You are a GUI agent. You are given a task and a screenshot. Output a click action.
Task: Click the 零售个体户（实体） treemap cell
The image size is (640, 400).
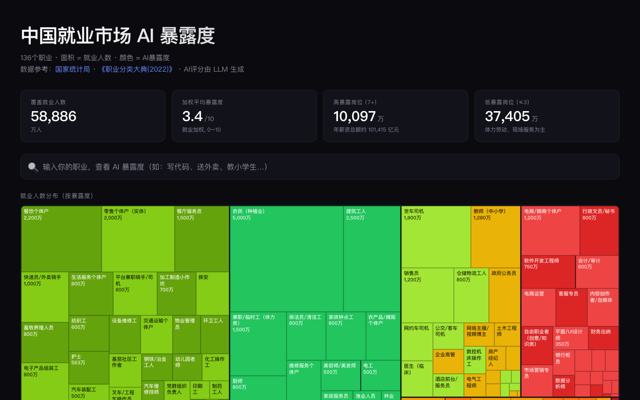point(138,239)
